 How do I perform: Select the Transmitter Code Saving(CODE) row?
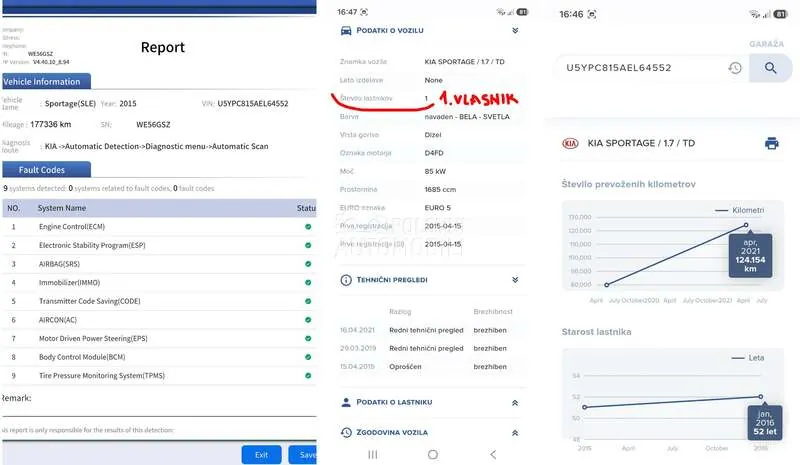159,301
